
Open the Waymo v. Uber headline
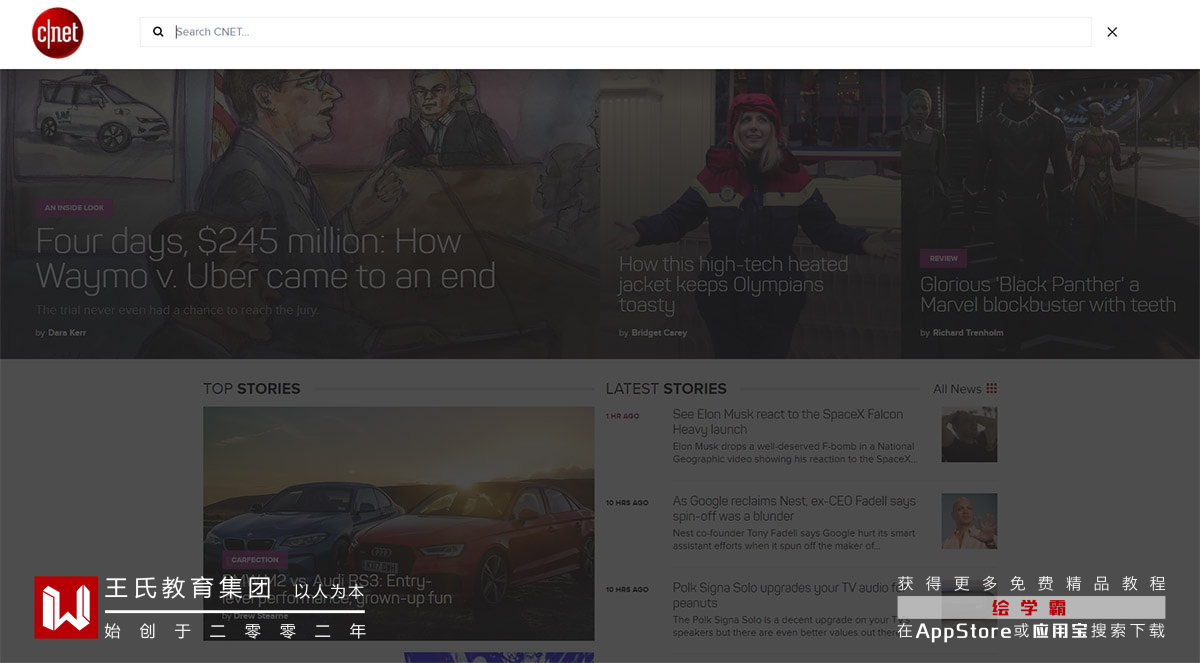click(x=266, y=259)
